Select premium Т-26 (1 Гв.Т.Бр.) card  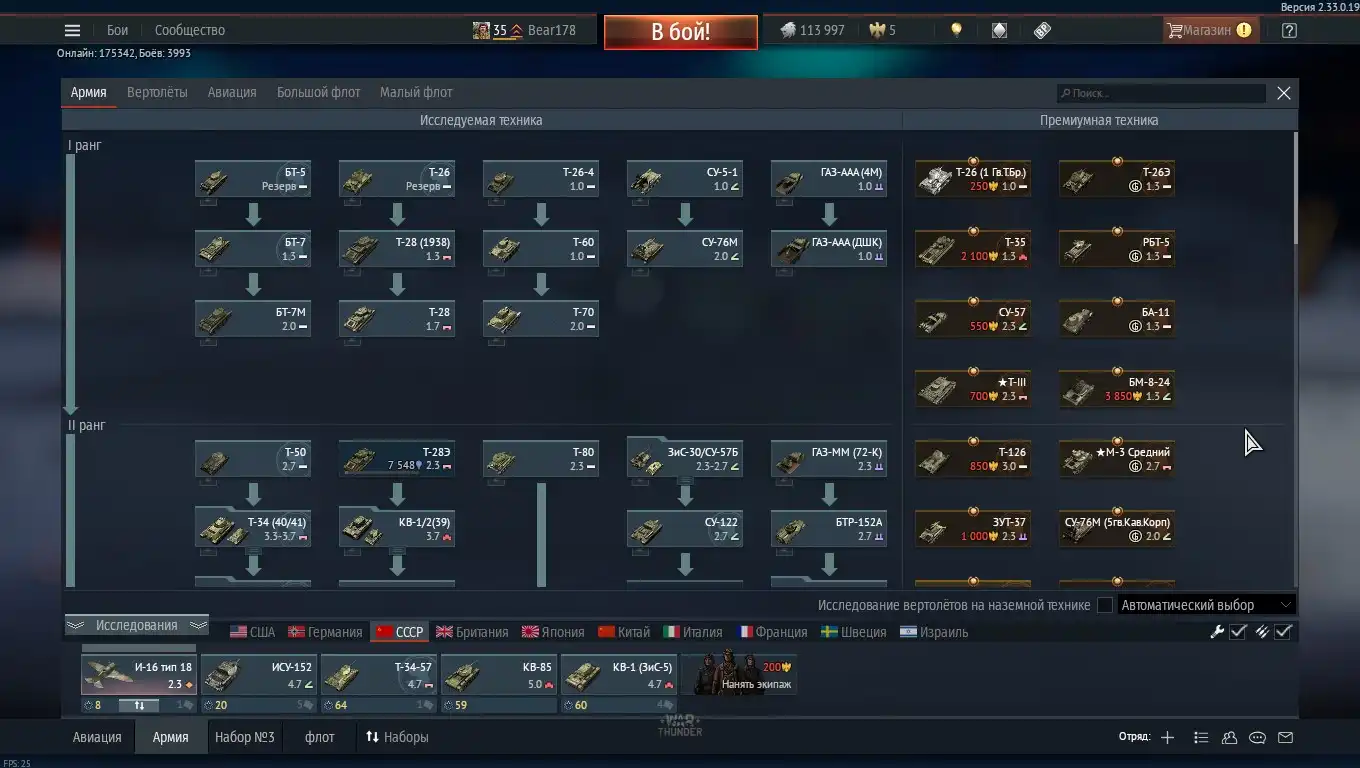973,179
